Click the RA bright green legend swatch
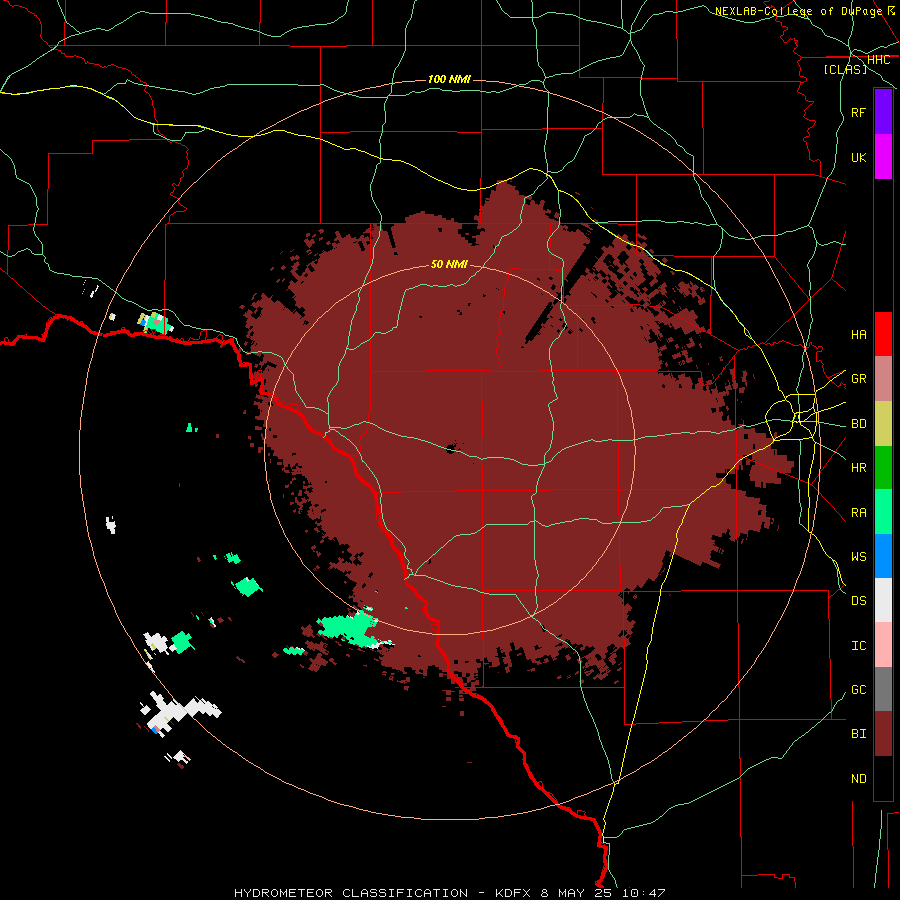900x900 pixels. pos(883,512)
